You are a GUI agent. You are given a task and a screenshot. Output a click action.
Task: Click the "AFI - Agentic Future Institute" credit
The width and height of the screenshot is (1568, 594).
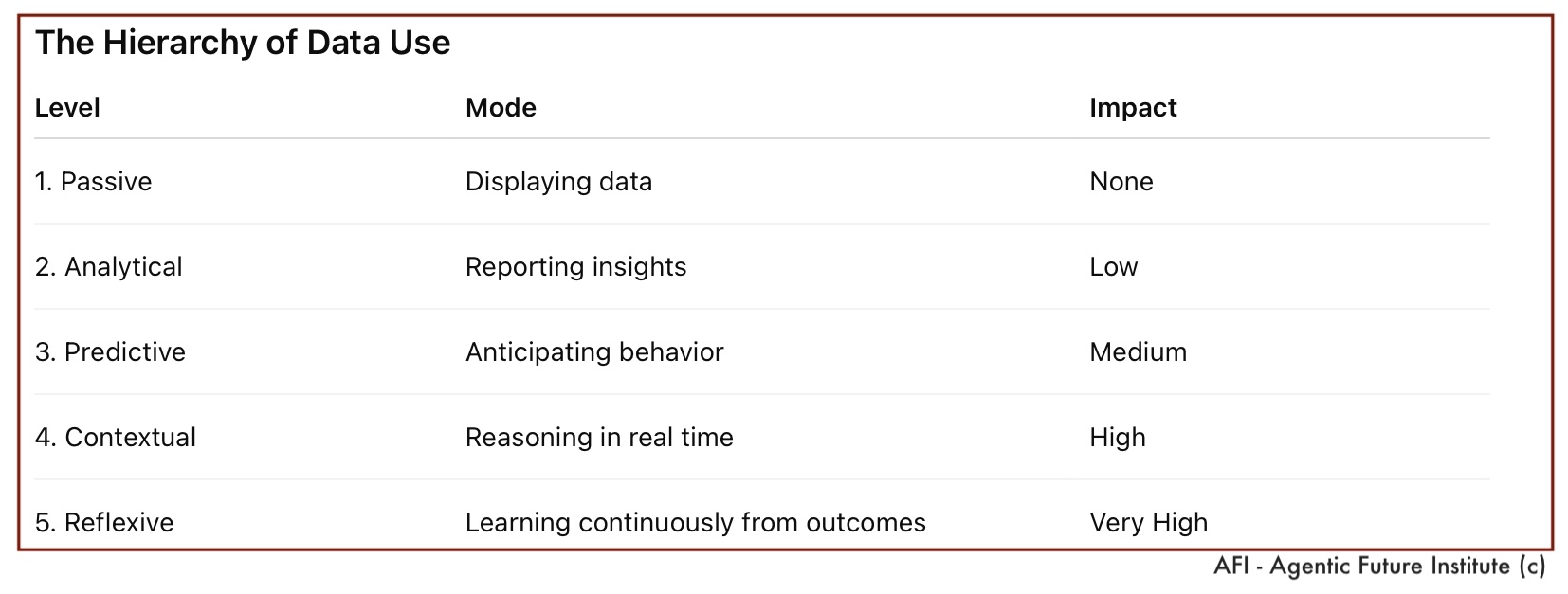click(x=1379, y=567)
